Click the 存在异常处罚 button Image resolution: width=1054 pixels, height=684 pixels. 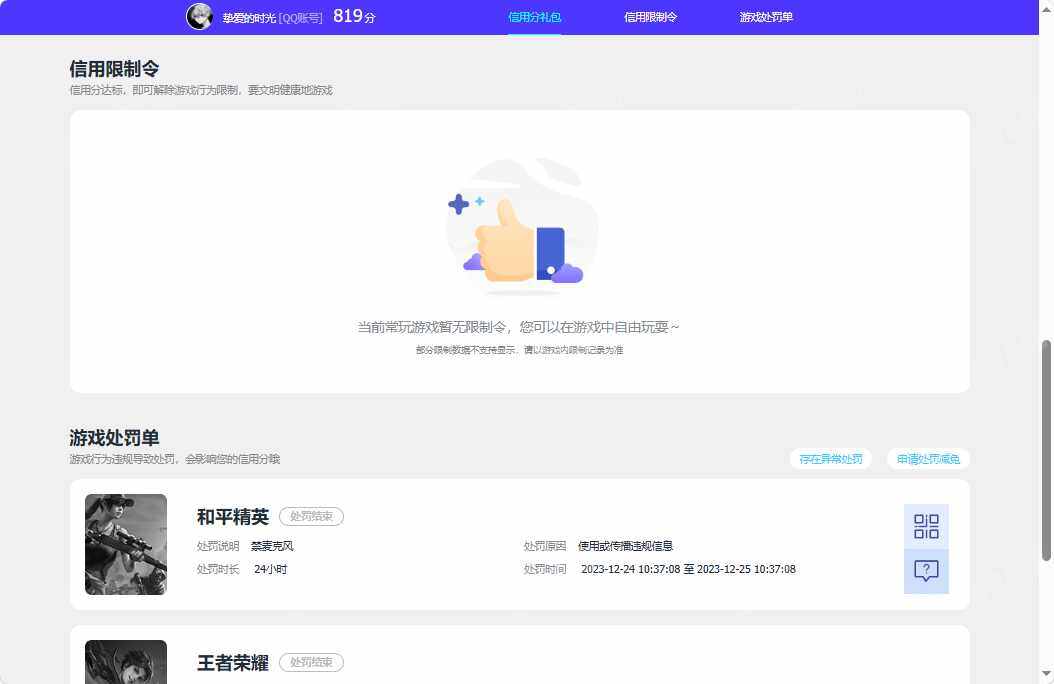click(831, 459)
